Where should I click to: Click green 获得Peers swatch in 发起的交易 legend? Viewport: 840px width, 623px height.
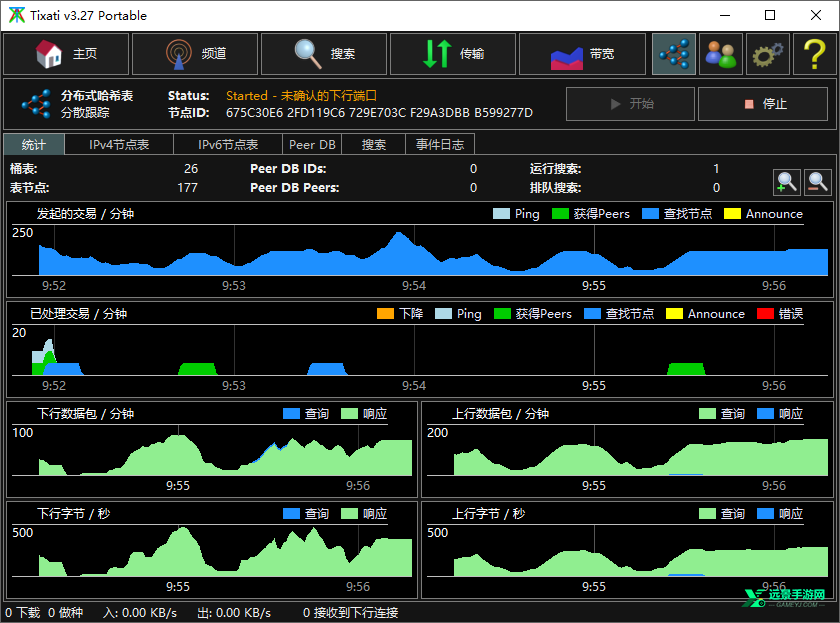(560, 214)
